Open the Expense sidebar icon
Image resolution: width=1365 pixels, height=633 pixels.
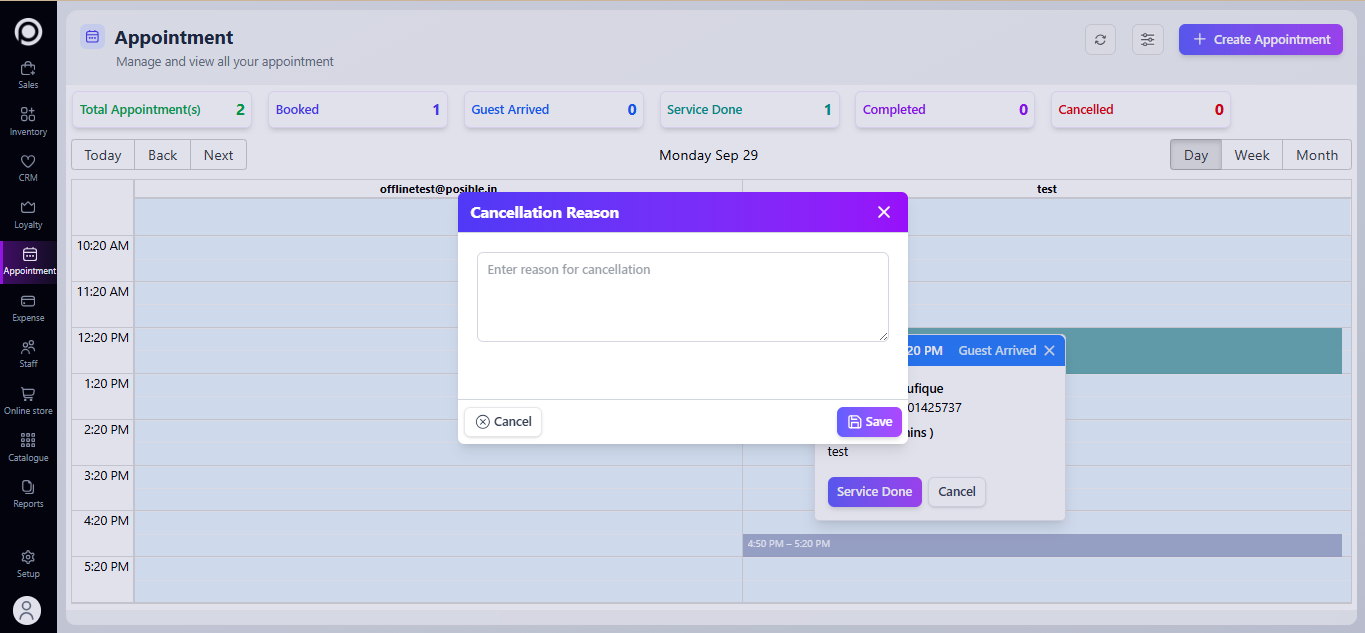(x=28, y=307)
